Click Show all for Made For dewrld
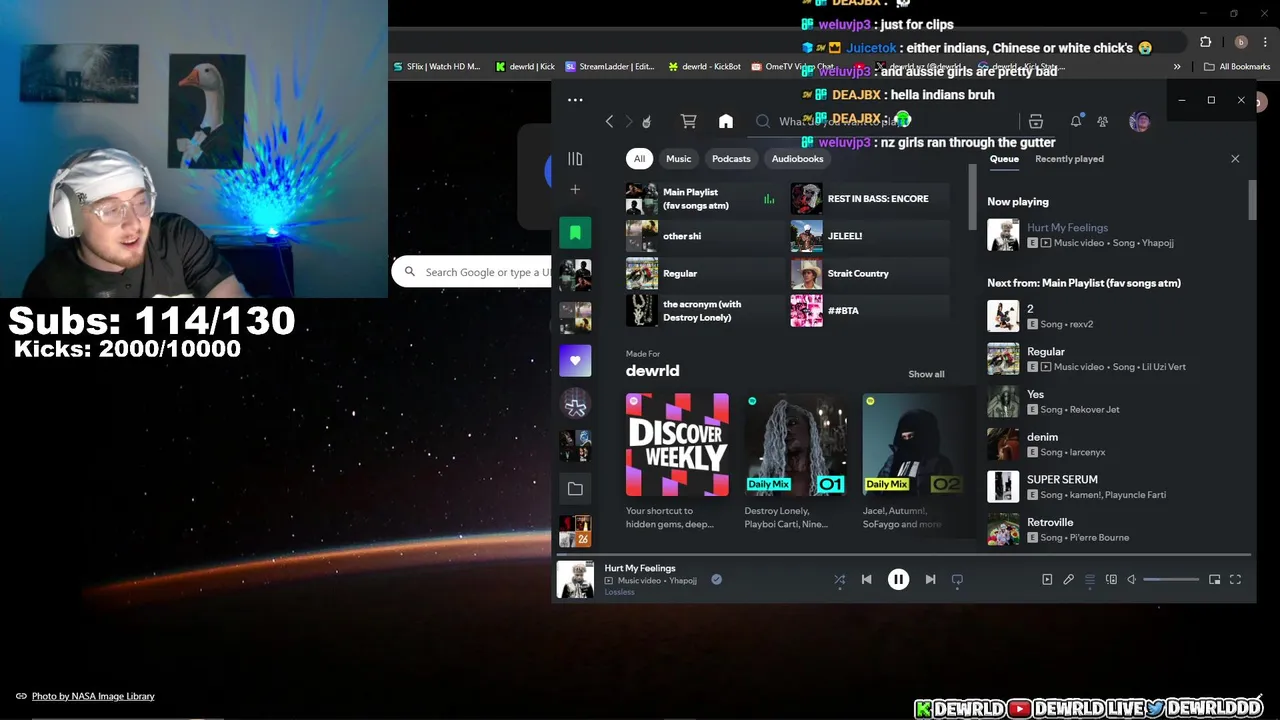 tap(926, 374)
